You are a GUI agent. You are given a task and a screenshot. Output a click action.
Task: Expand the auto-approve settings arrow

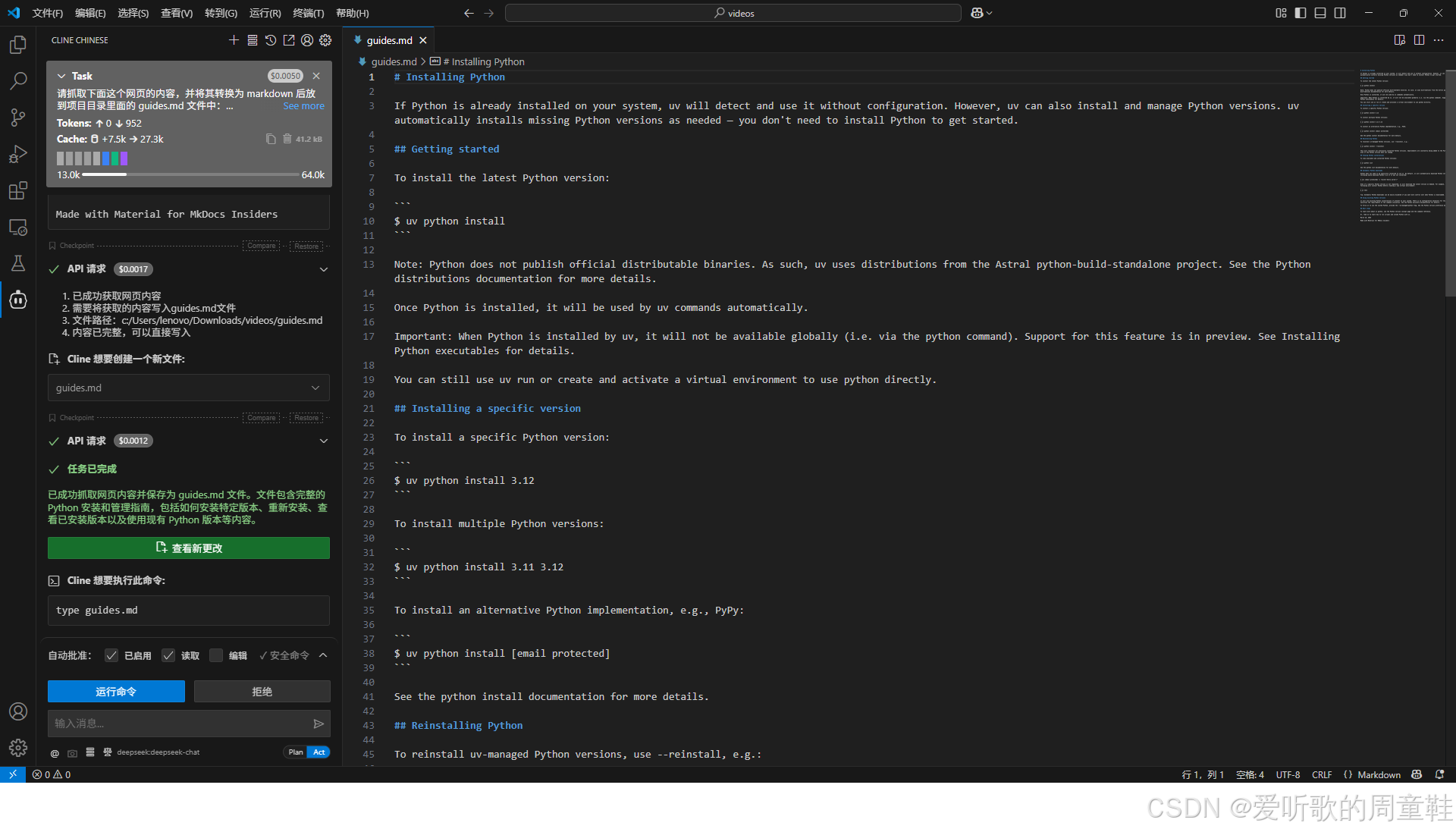pos(323,655)
